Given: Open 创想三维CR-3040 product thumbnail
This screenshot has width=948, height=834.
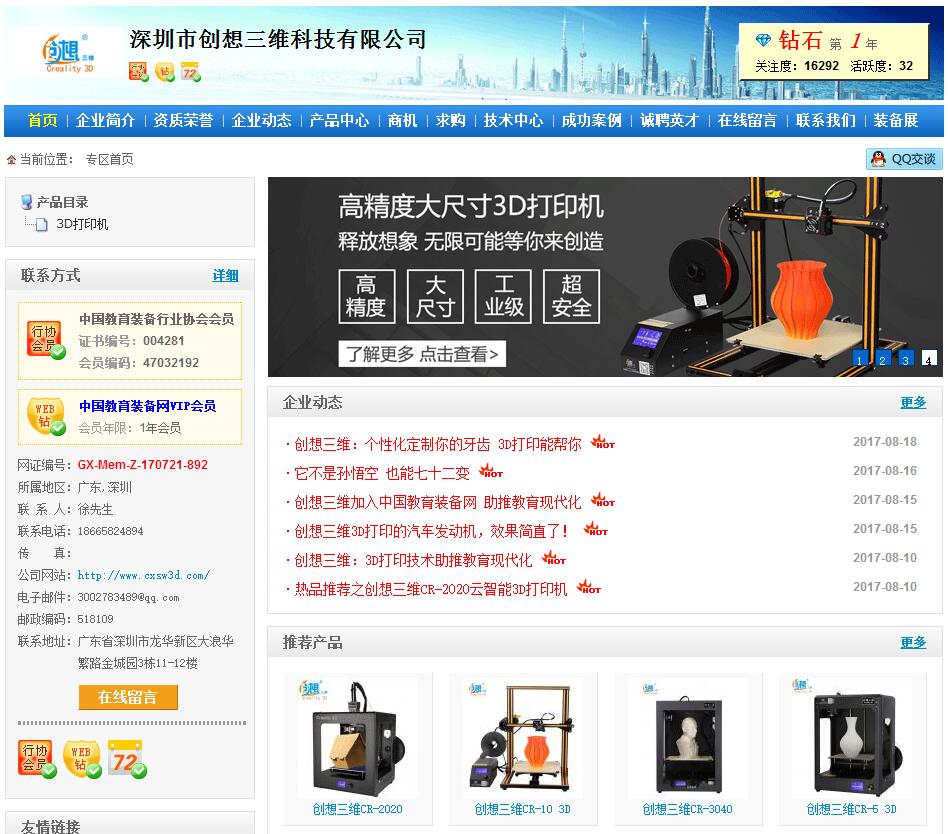Looking at the screenshot, I should pos(687,737).
